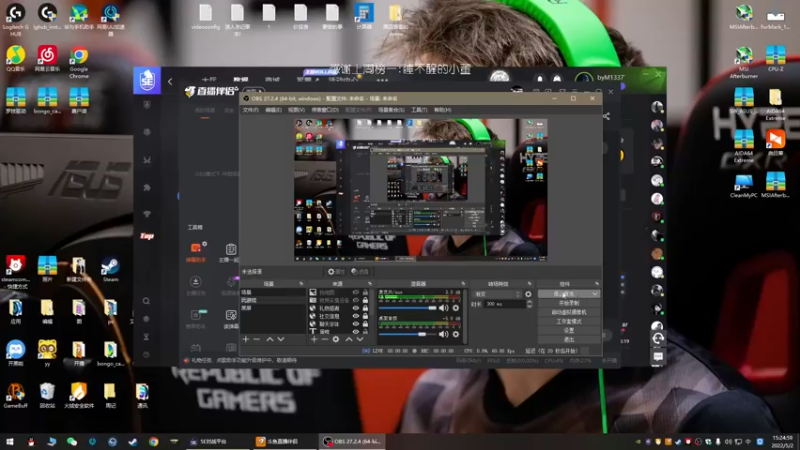
Task: Mute 麦克风/Aux speaker icon
Action: [x=443, y=308]
